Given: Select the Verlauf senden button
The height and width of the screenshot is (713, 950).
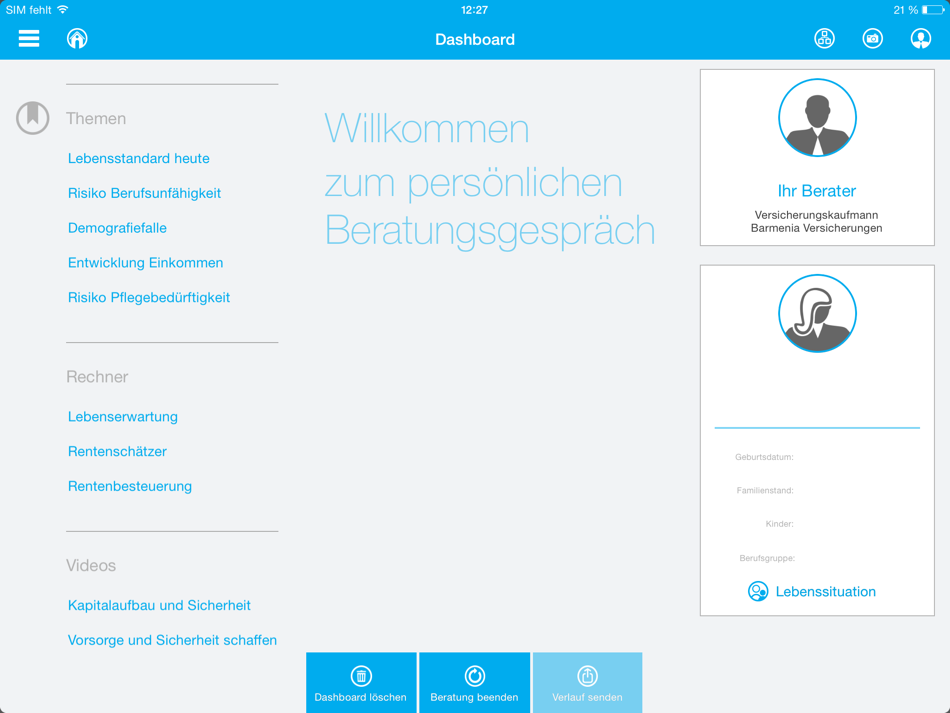Looking at the screenshot, I should pyautogui.click(x=588, y=682).
